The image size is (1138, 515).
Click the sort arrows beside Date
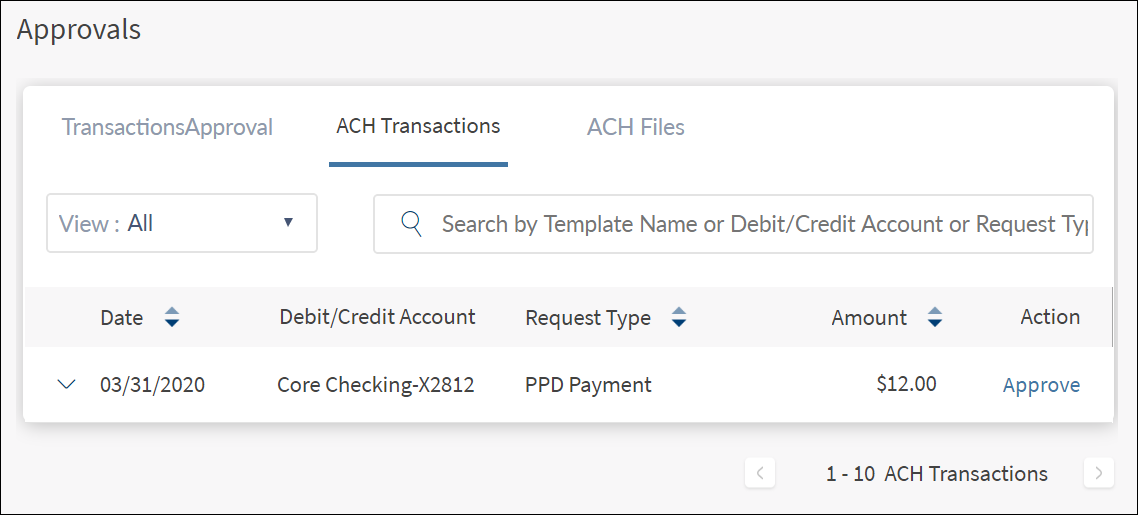tap(172, 318)
